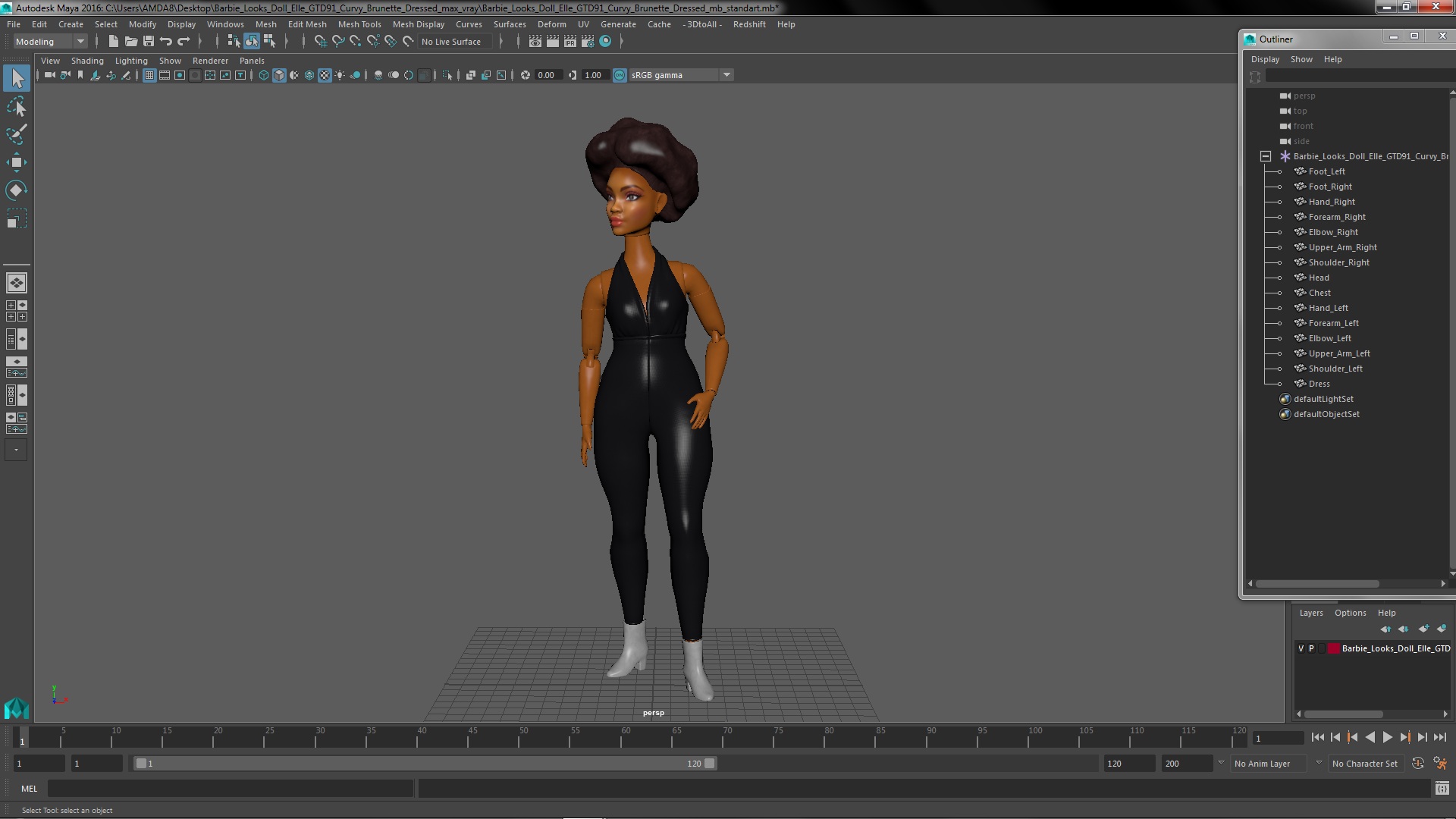Image resolution: width=1456 pixels, height=819 pixels.
Task: Go to the start of playback range
Action: coord(1318,737)
